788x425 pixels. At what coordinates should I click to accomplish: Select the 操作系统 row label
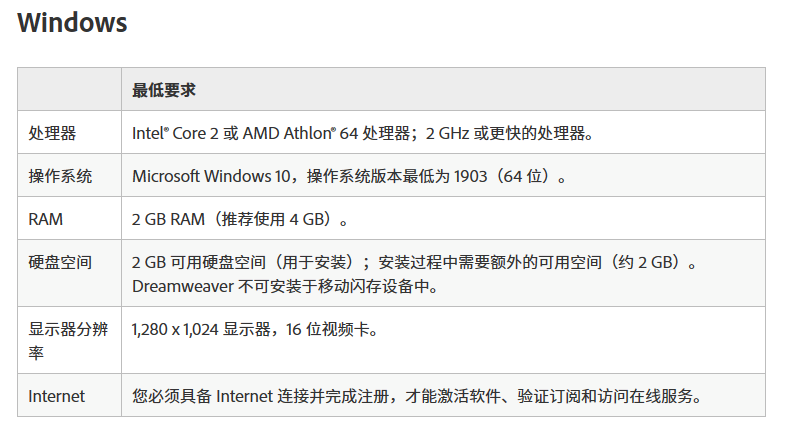click(x=60, y=176)
